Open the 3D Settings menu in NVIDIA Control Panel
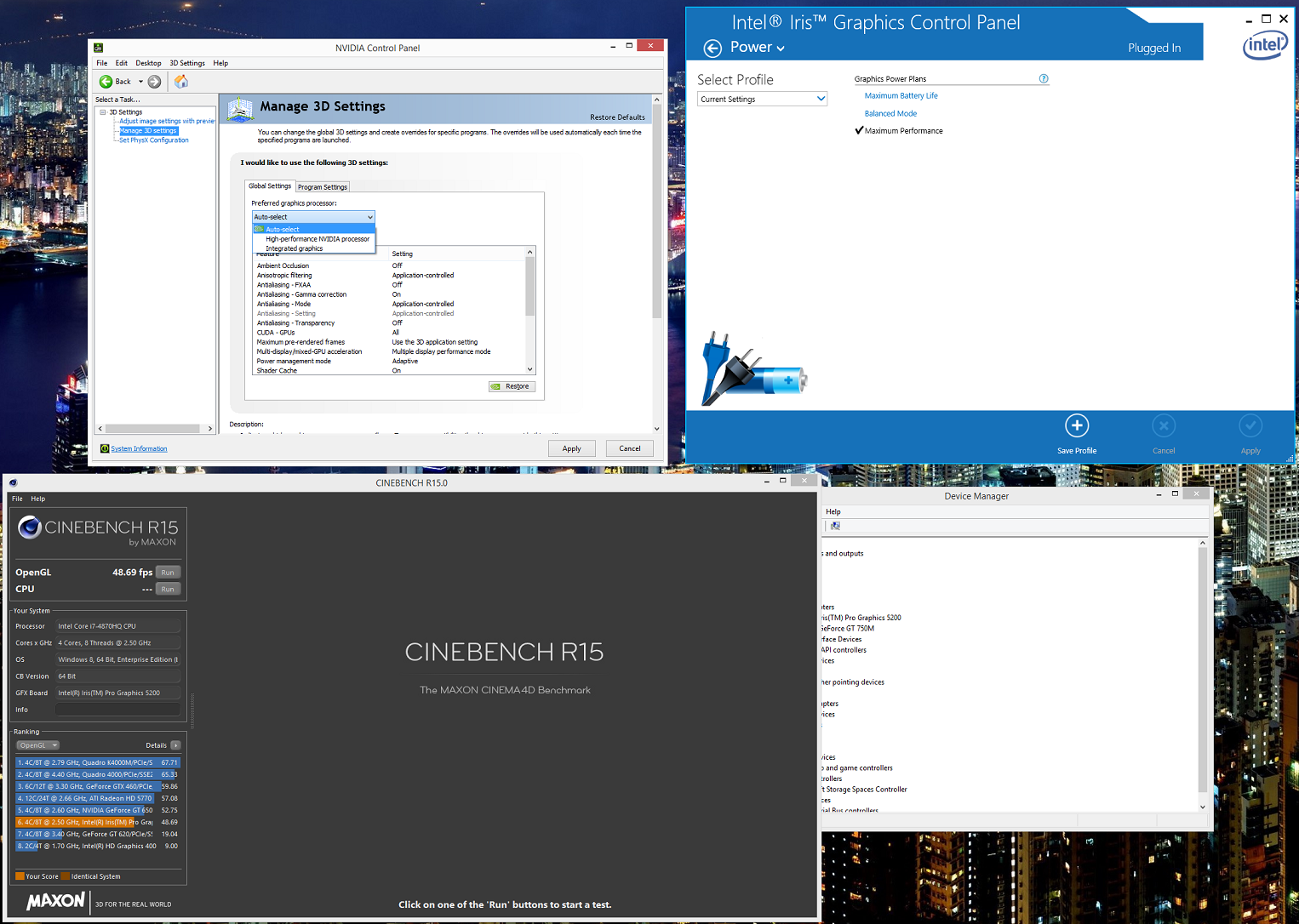The width and height of the screenshot is (1299, 924). pyautogui.click(x=187, y=63)
